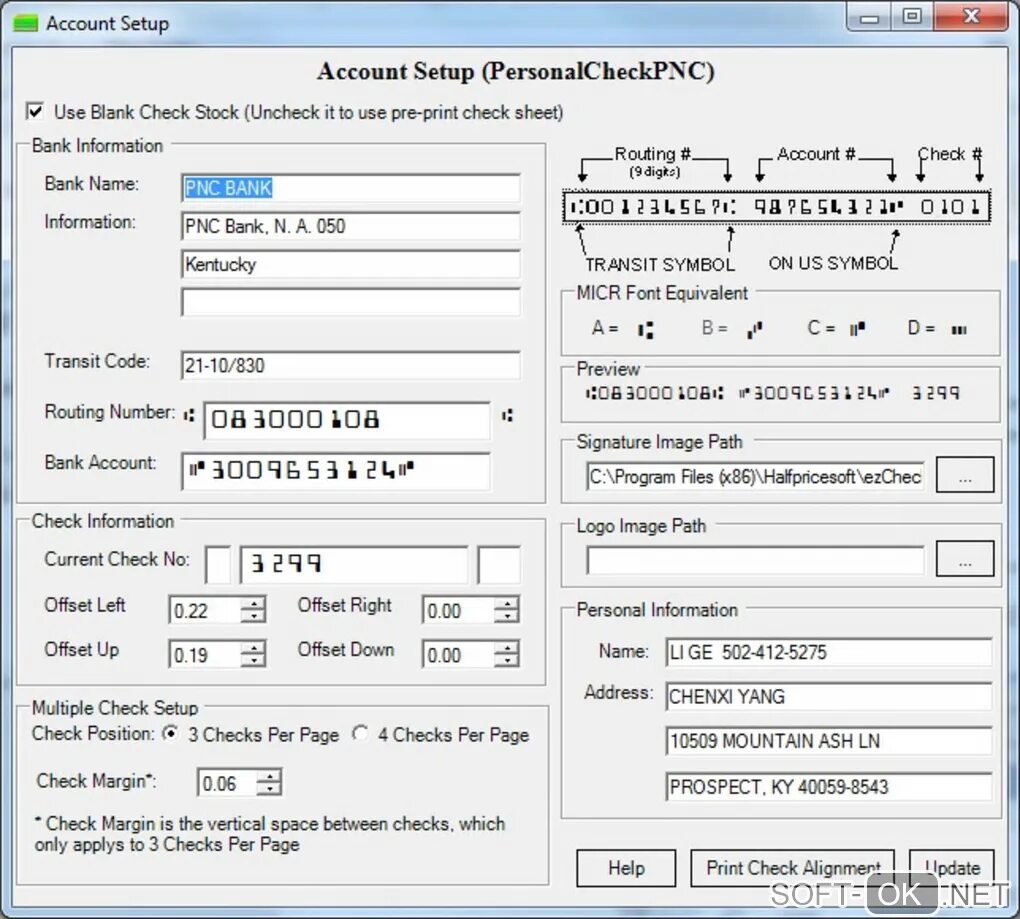Click the Transit Code field
The width and height of the screenshot is (1020, 919).
(351, 365)
